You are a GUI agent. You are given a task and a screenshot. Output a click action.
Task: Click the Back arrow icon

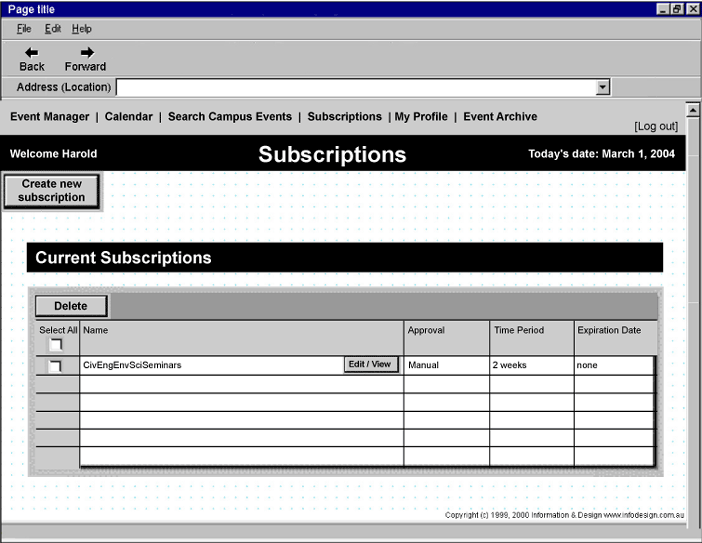[31, 53]
